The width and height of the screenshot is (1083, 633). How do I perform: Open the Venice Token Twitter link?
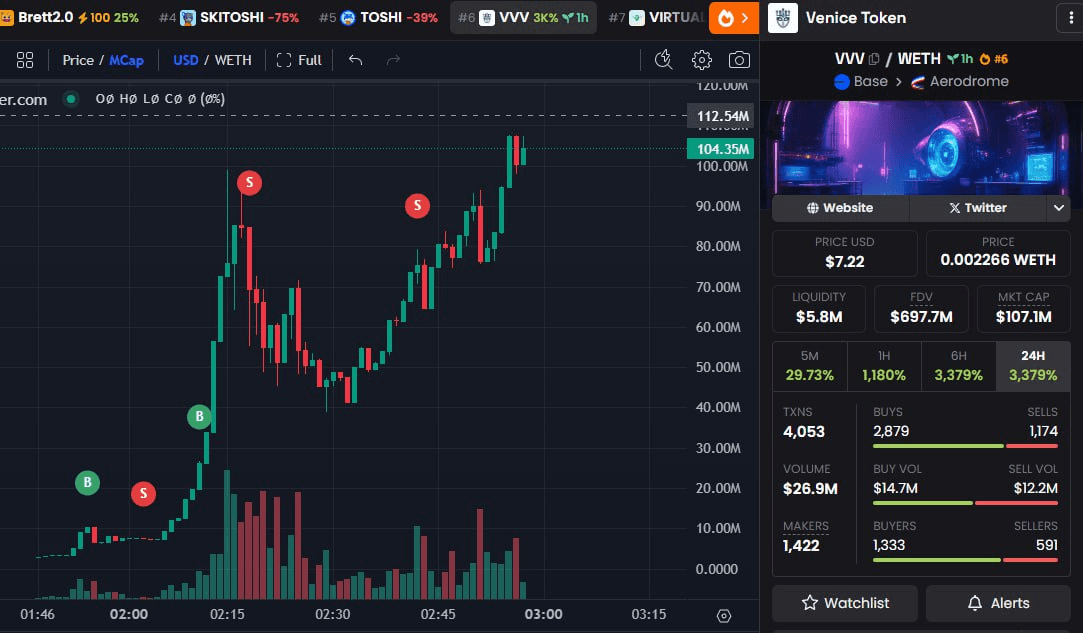(x=977, y=208)
